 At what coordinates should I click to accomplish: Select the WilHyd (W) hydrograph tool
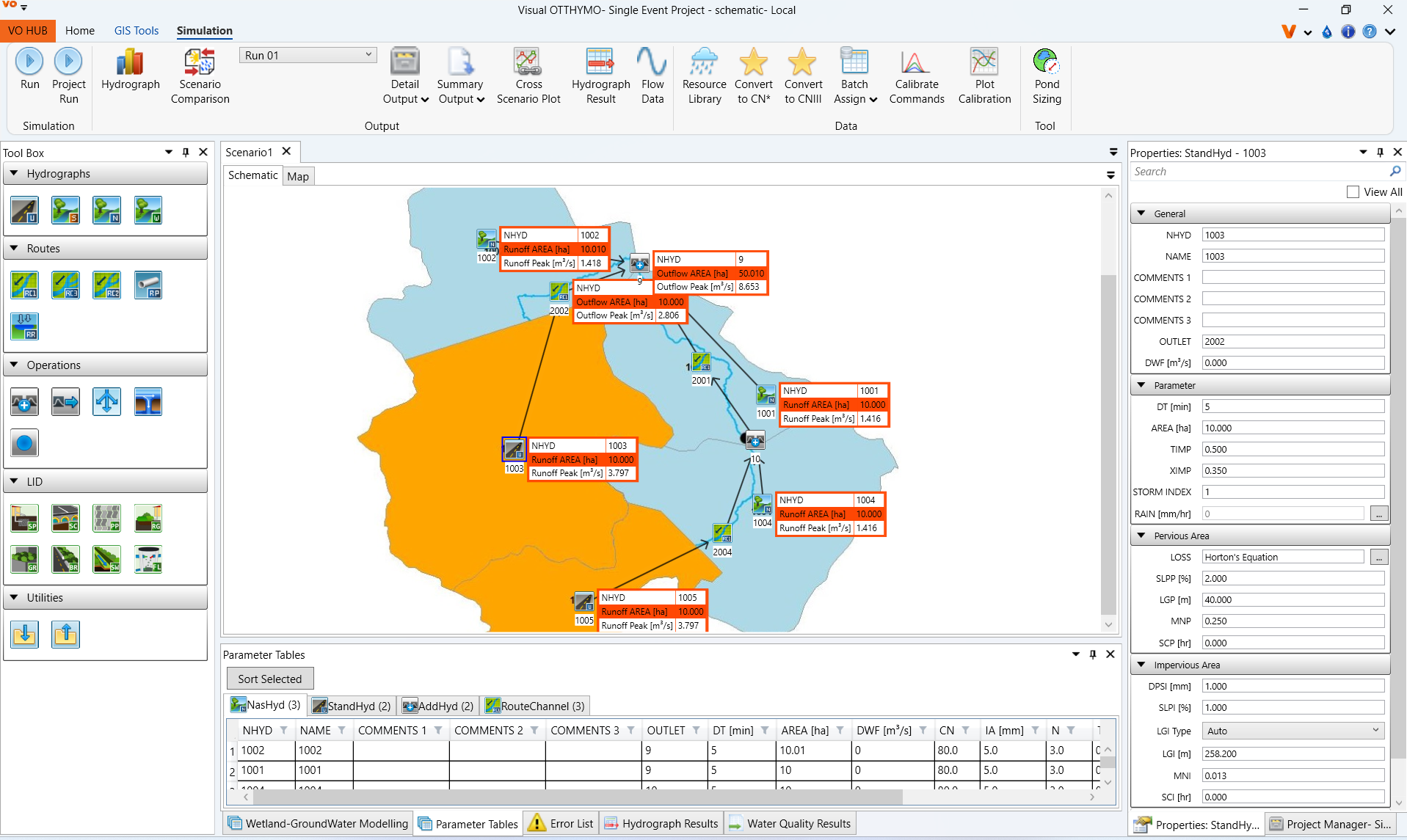[x=148, y=211]
